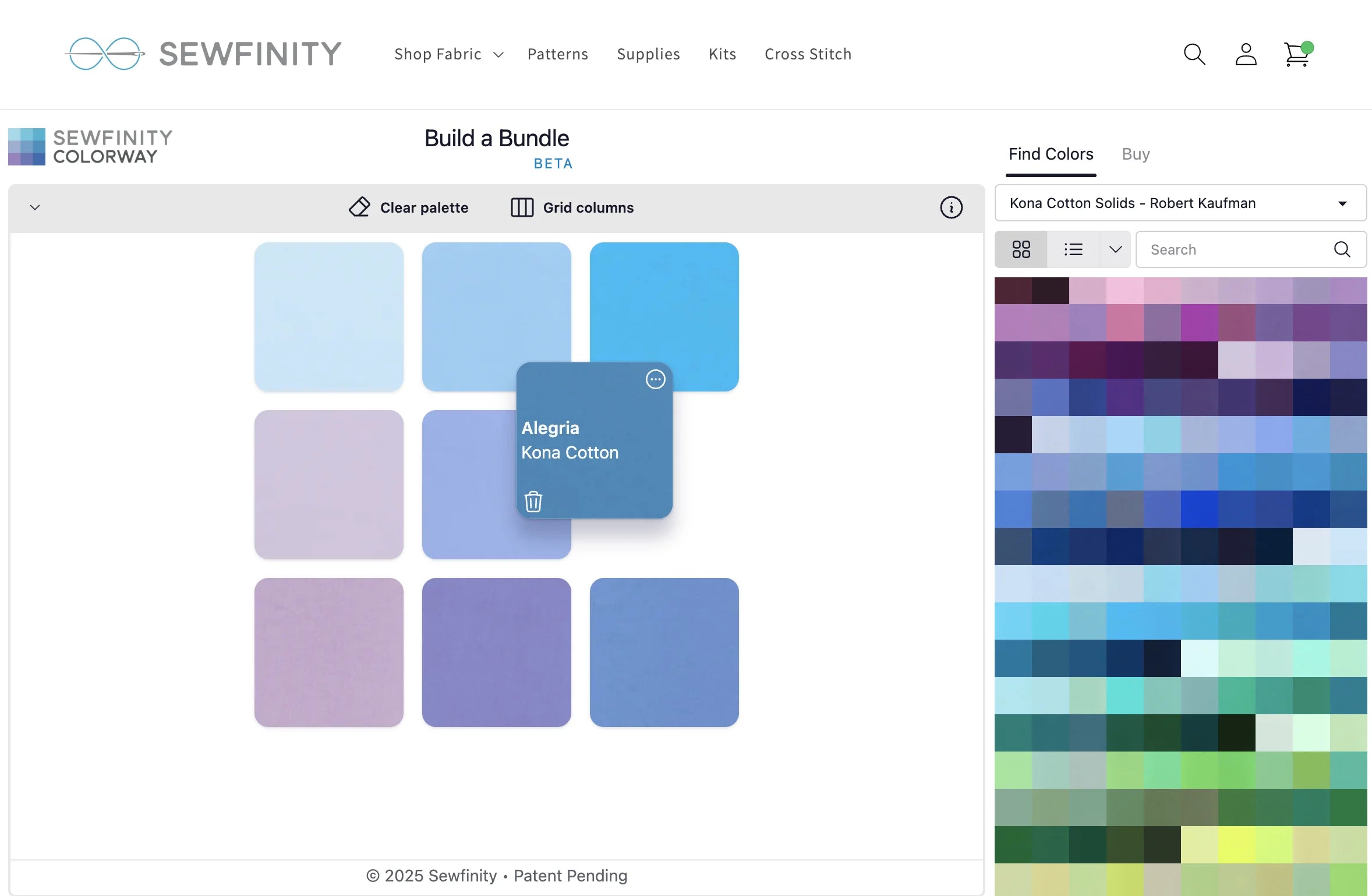Open the Shop Fabric dropdown
The image size is (1372, 896).
[448, 54]
